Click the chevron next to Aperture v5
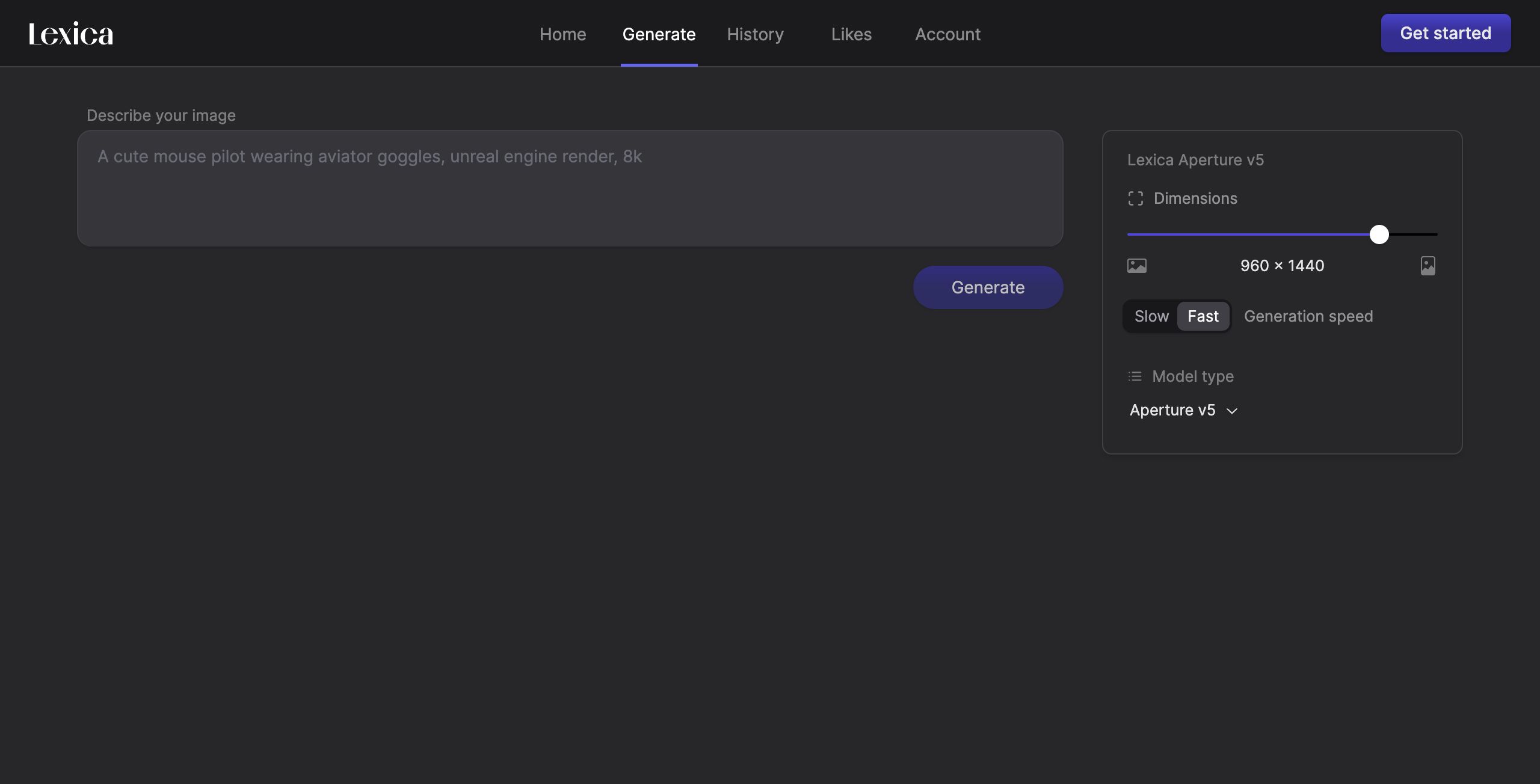The image size is (1540, 784). pyautogui.click(x=1232, y=411)
